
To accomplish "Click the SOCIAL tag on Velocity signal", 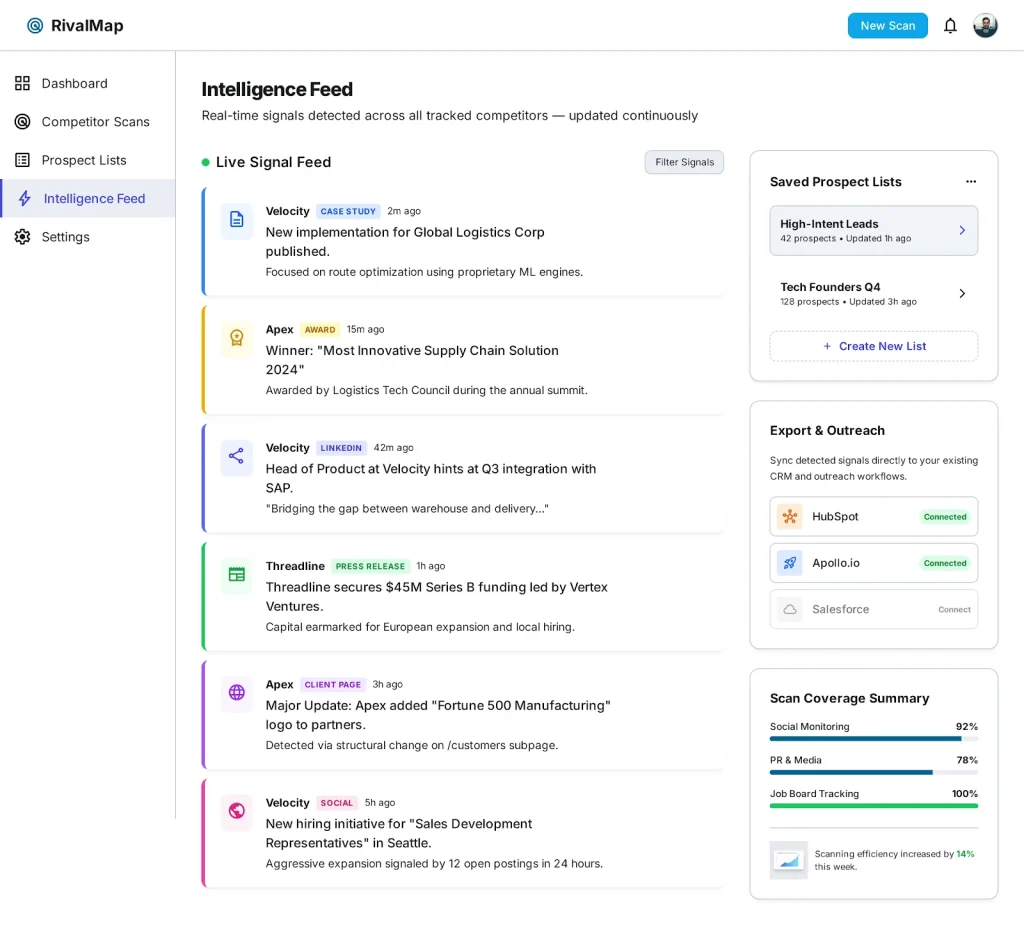I will [x=336, y=803].
